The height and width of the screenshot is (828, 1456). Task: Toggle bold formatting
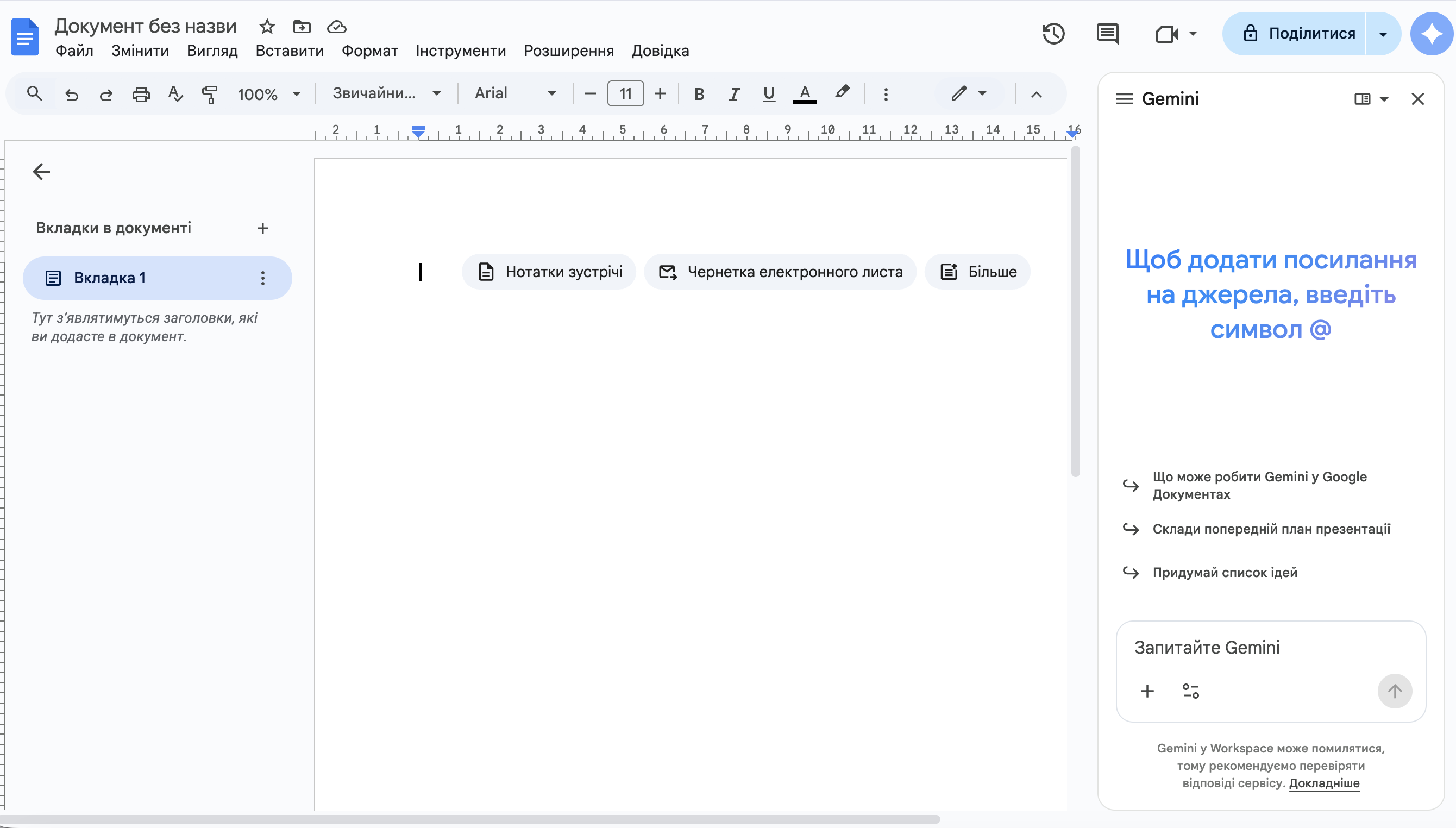tap(699, 94)
